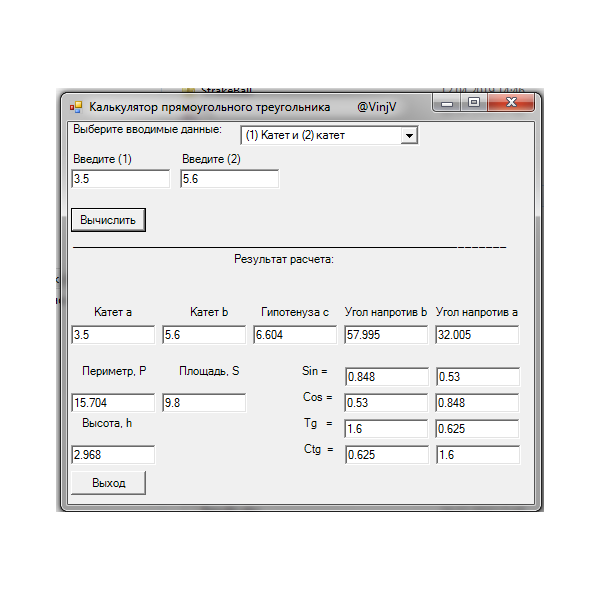
Task: Click the Вычислить button
Action: coord(108,220)
